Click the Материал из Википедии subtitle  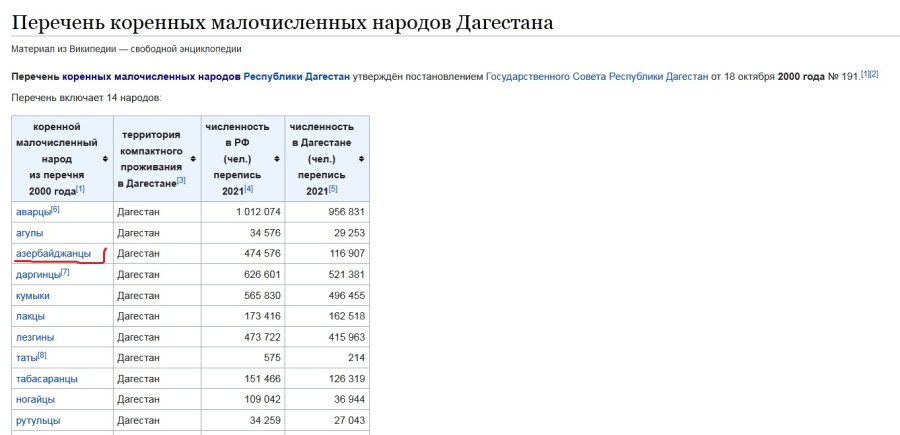[x=126, y=49]
